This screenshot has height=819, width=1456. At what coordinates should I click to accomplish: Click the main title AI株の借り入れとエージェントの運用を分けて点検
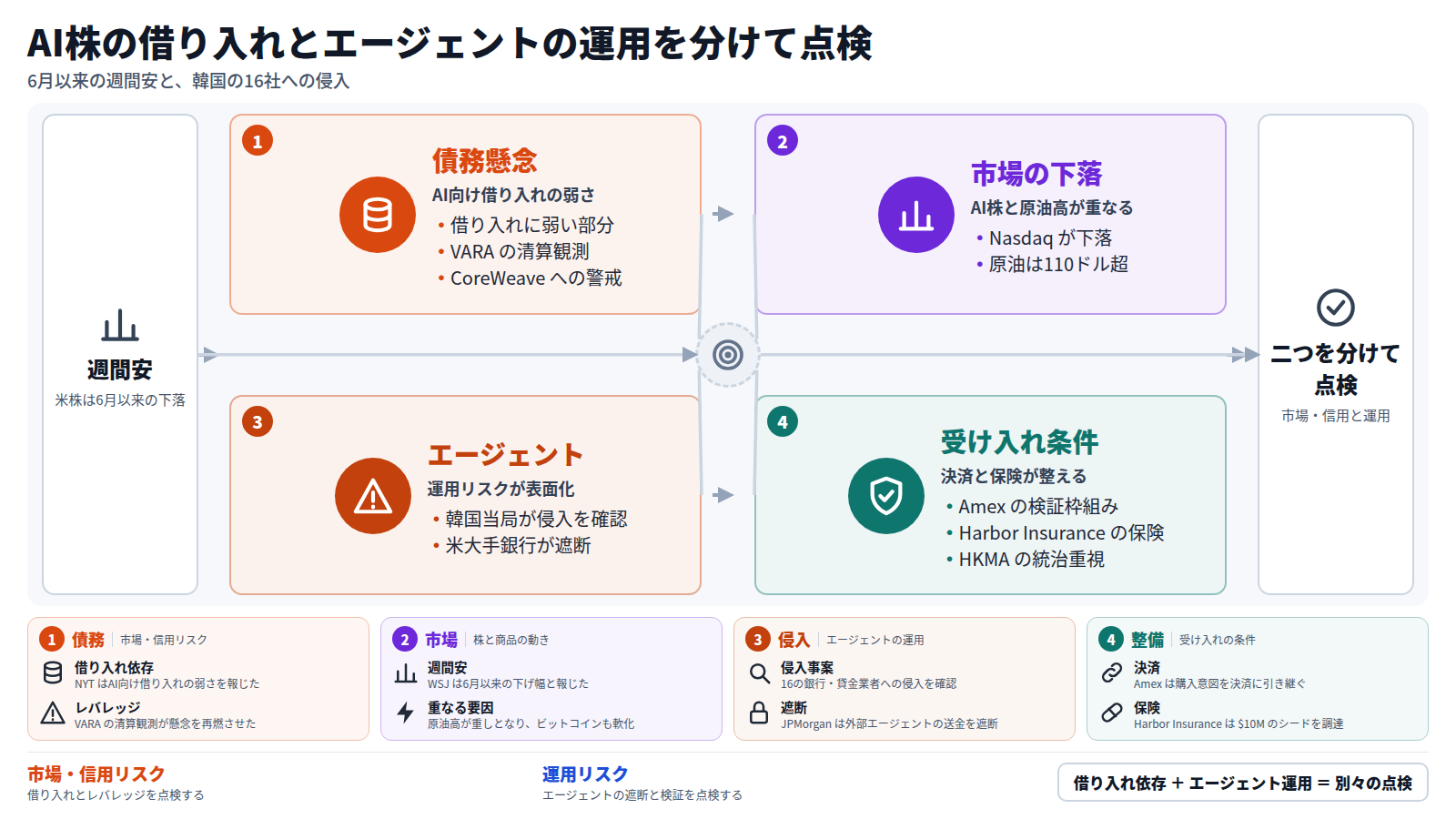(x=450, y=43)
